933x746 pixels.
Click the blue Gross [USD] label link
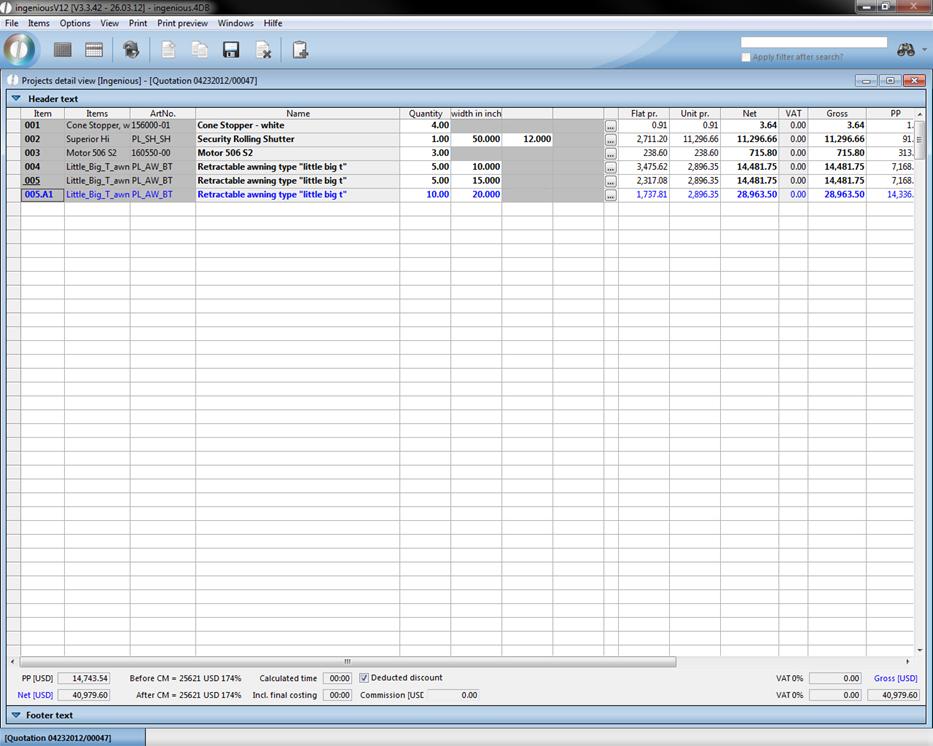895,678
